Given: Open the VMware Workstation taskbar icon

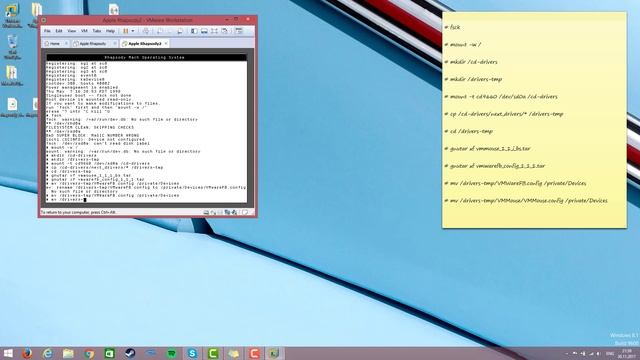Looking at the screenshot, I should click(x=274, y=353).
